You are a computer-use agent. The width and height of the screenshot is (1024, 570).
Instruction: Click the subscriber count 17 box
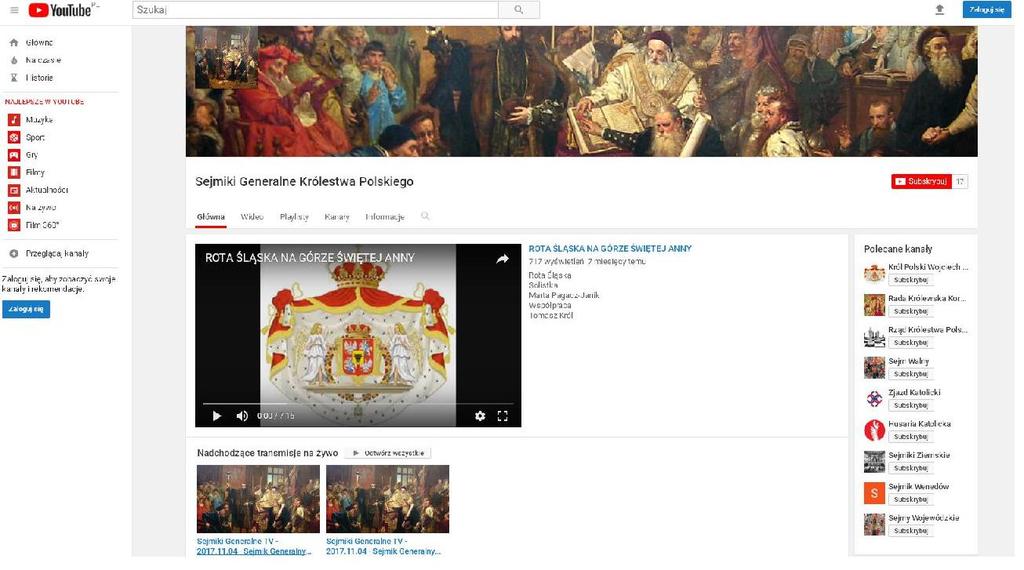[960, 182]
